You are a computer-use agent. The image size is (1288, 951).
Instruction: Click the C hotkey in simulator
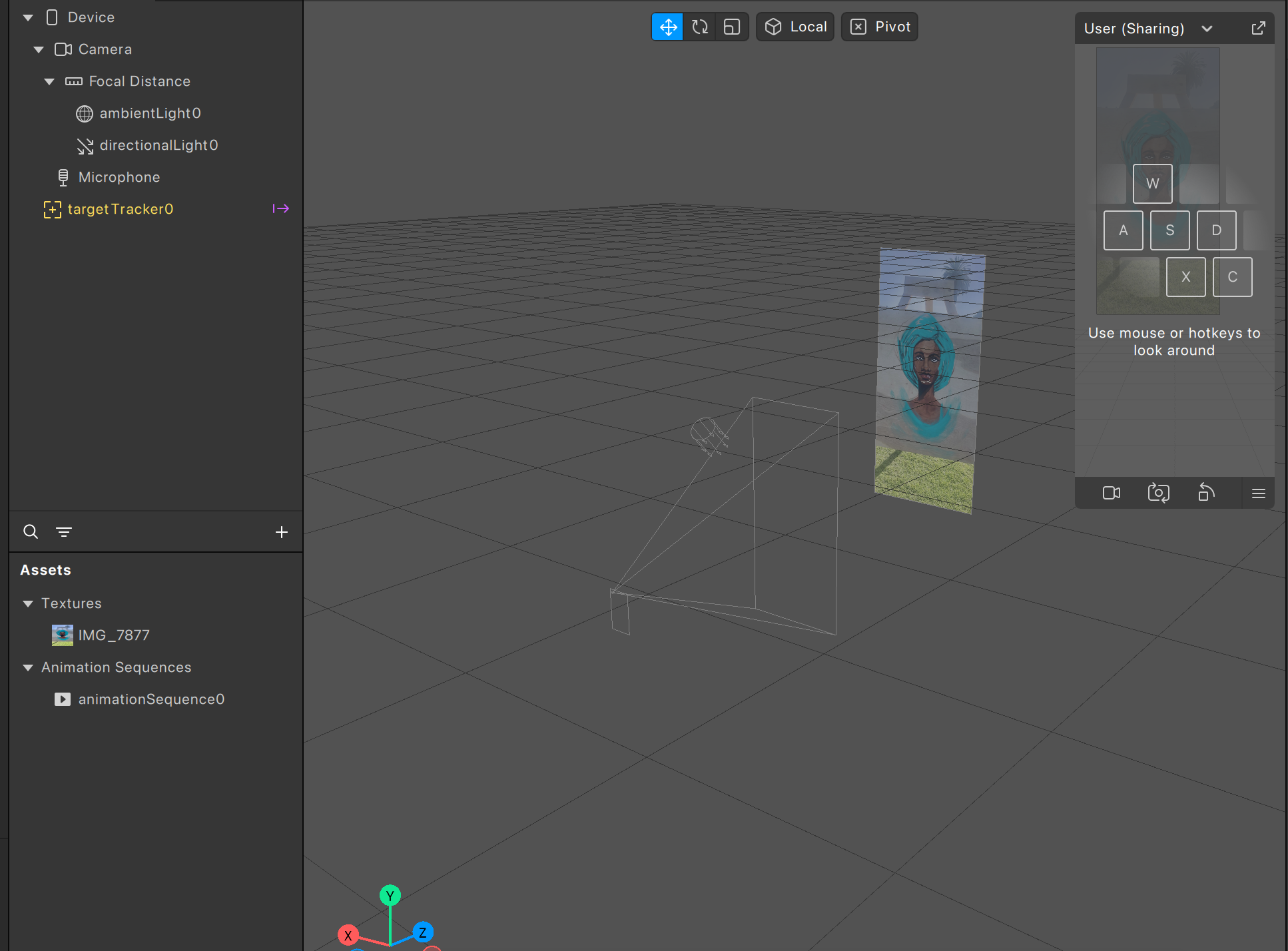click(1233, 277)
